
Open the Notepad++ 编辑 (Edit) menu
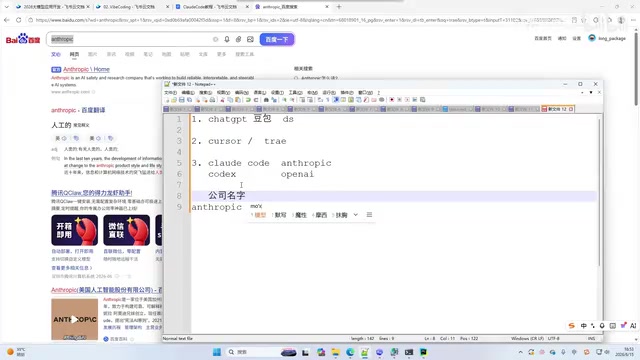click(x=188, y=93)
